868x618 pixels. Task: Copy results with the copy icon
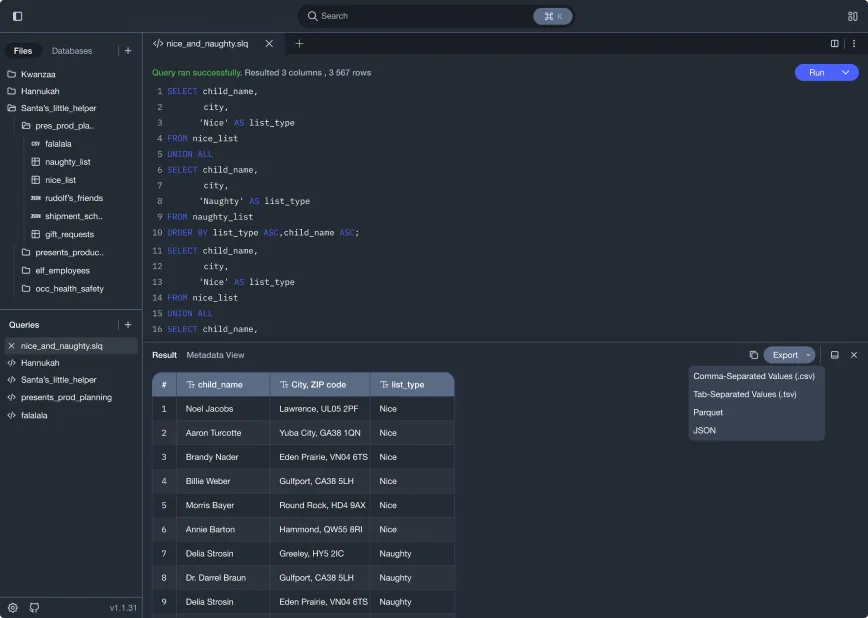pos(753,355)
